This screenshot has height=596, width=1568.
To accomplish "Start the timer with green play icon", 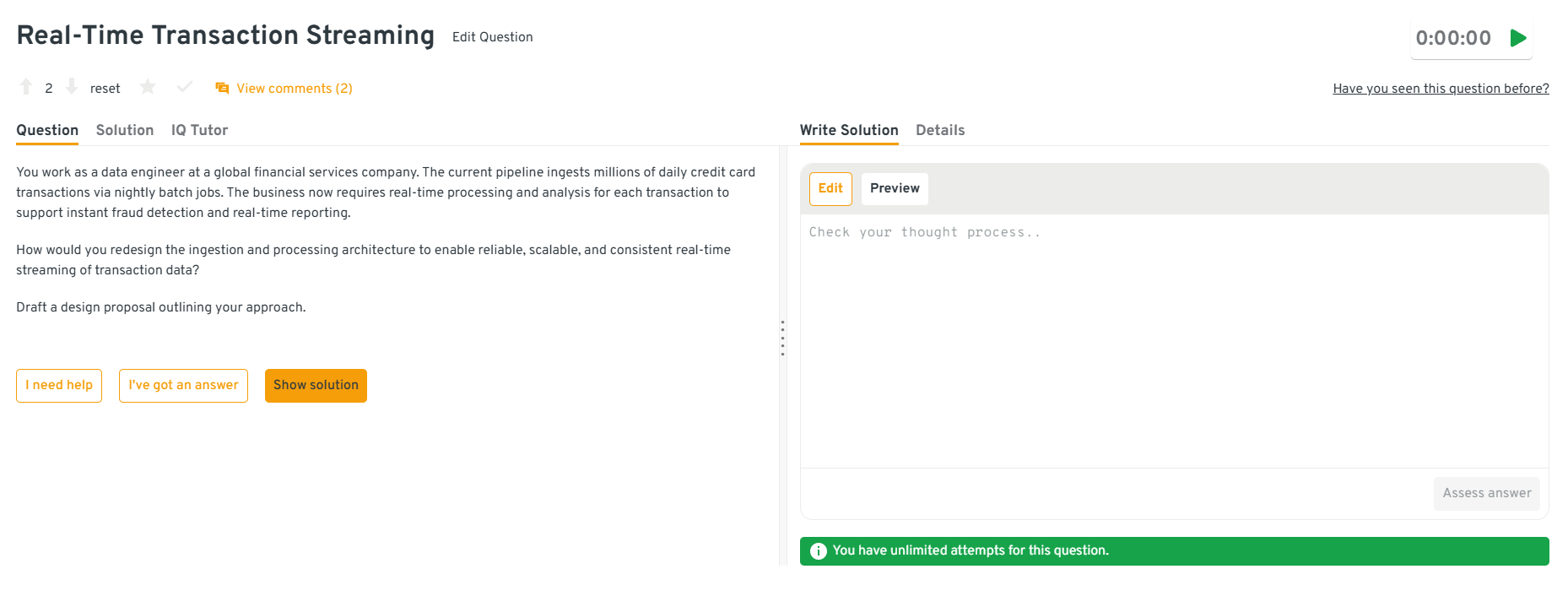I will [x=1518, y=38].
